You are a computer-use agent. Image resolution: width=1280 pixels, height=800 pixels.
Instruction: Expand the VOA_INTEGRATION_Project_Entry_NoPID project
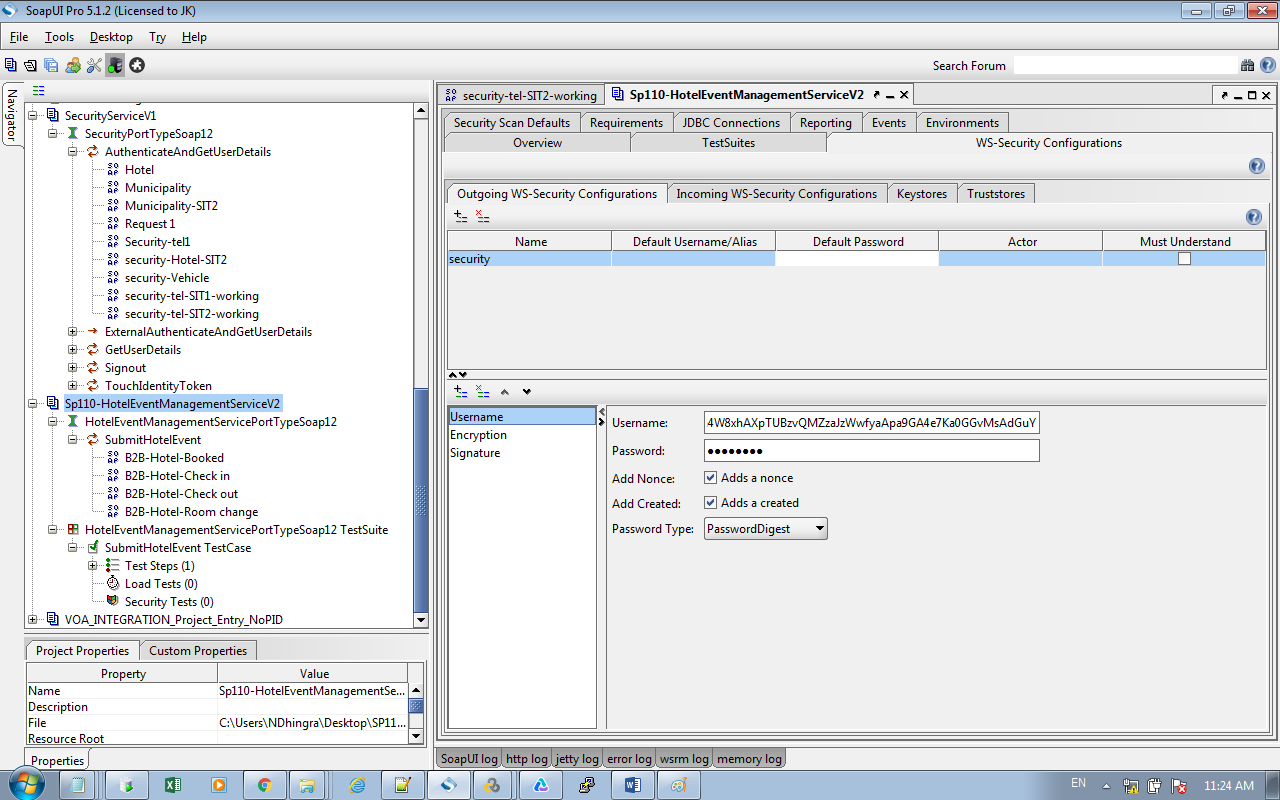point(32,620)
